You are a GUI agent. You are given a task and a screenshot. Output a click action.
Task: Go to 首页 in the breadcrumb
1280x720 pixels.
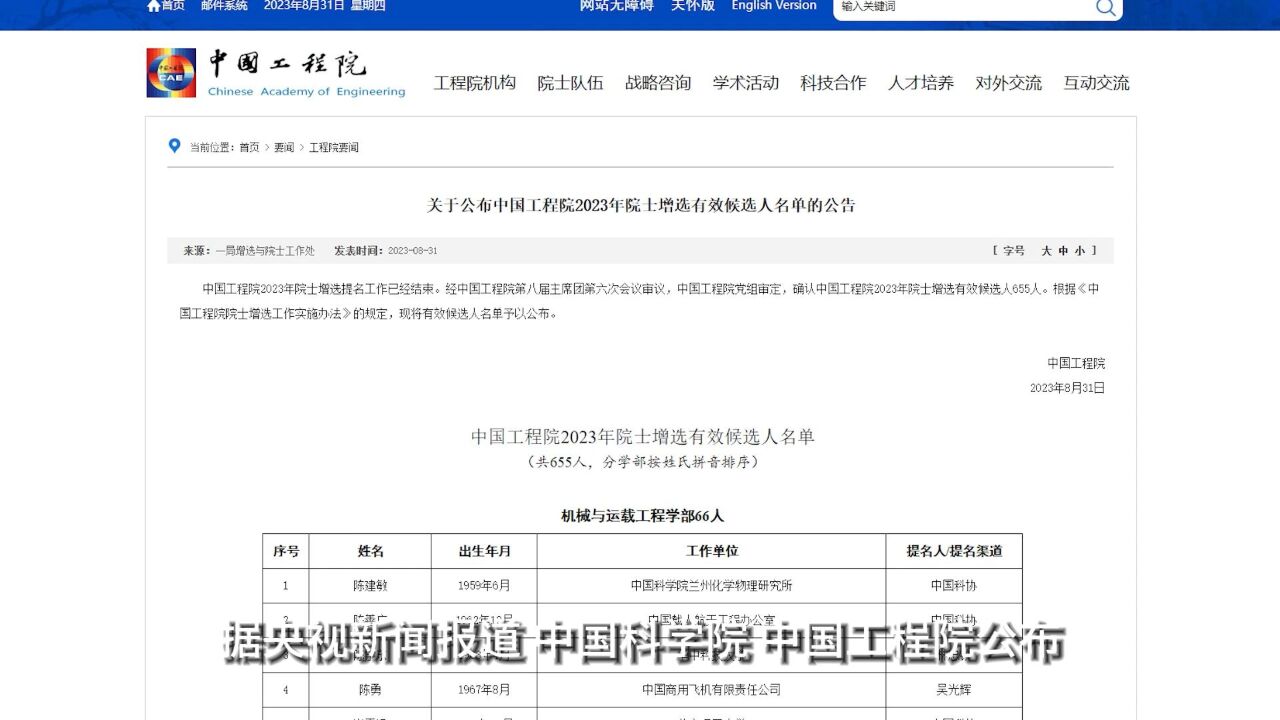click(x=249, y=147)
